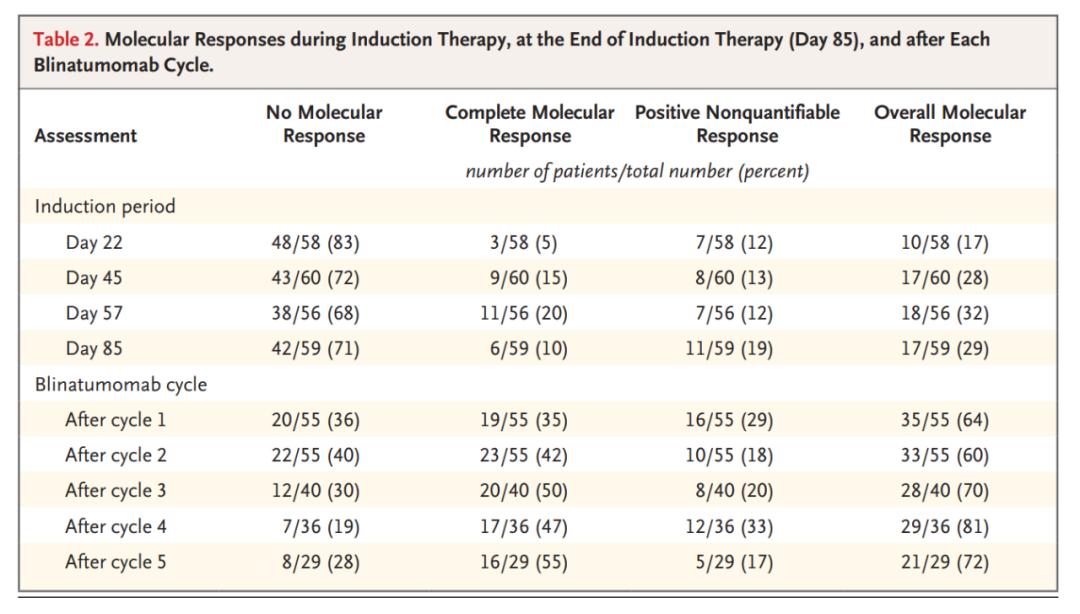Select the Blinatumomab cycle section label

pos(120,385)
